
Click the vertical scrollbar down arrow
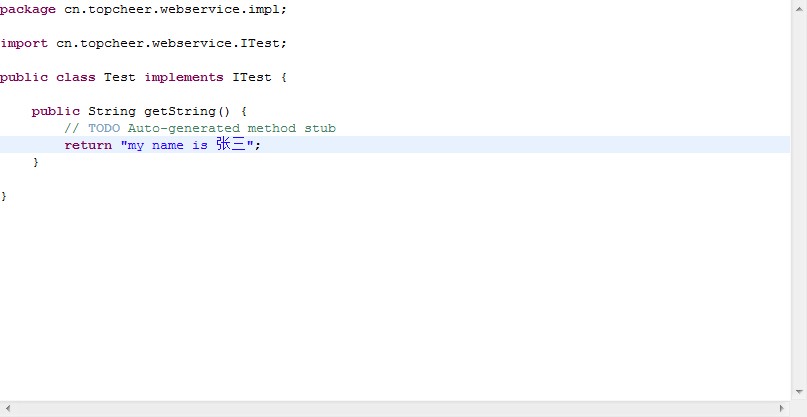[799, 392]
